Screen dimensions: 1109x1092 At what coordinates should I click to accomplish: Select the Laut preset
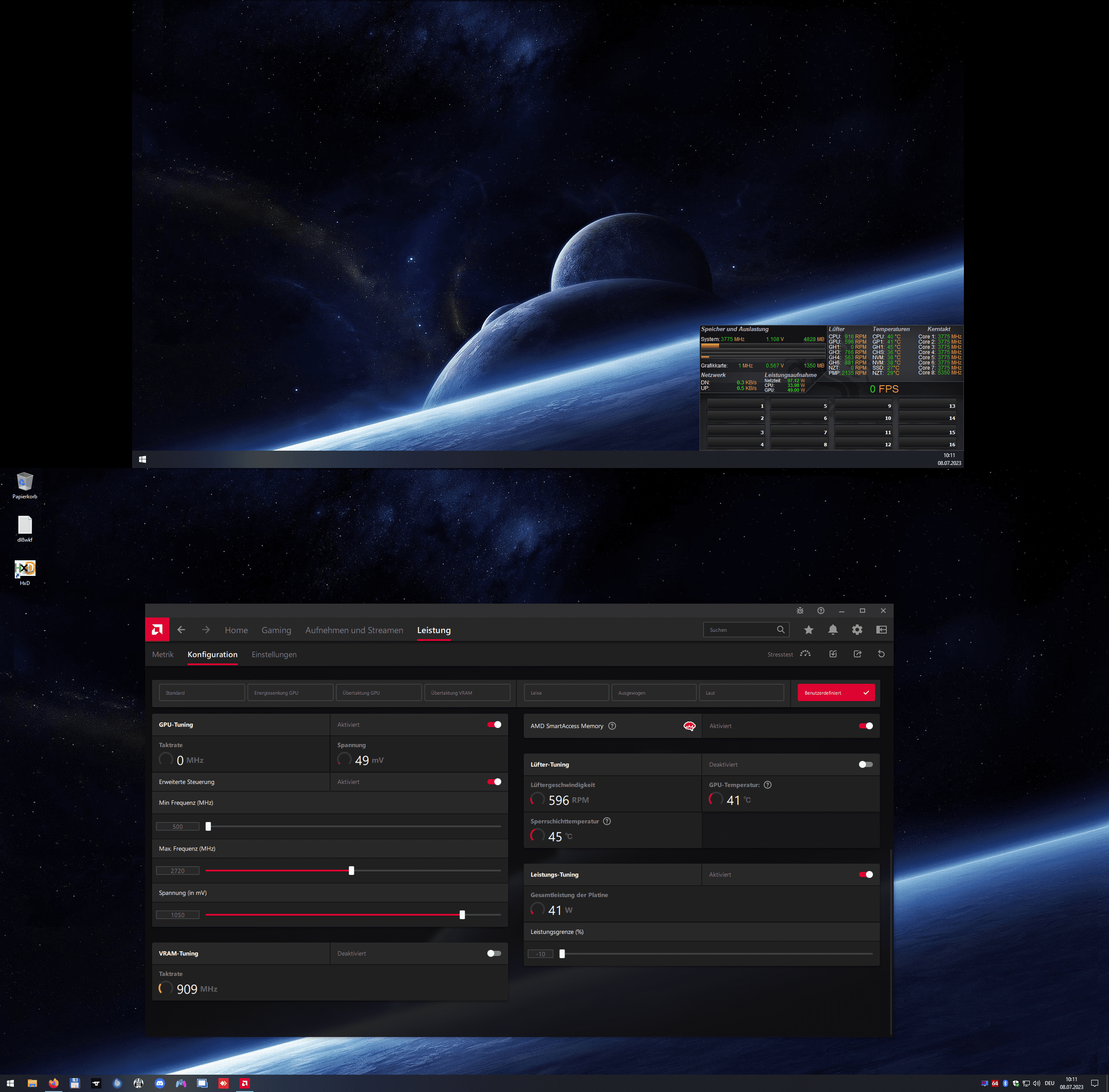pyautogui.click(x=742, y=693)
